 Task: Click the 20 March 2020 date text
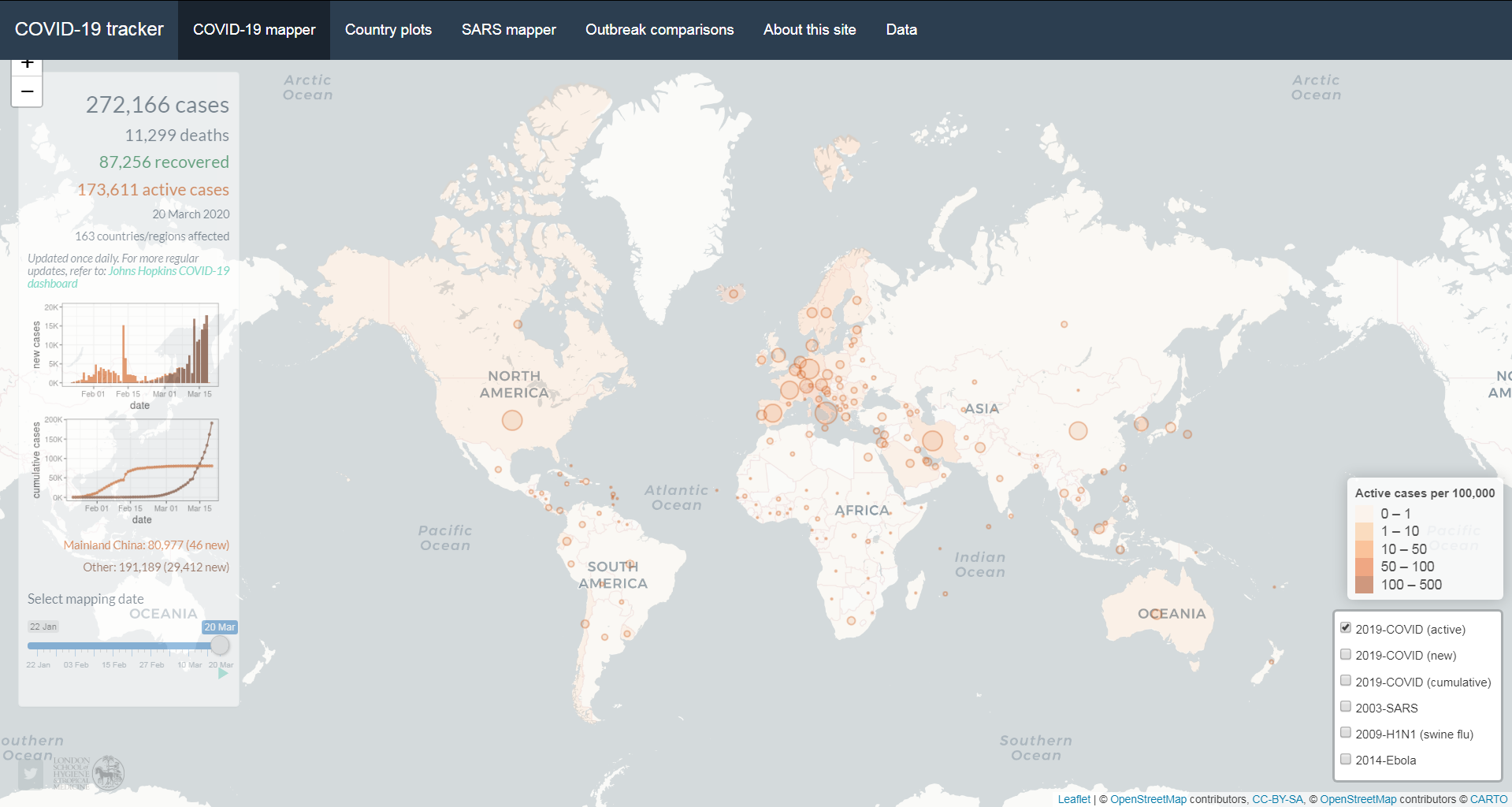coord(191,214)
